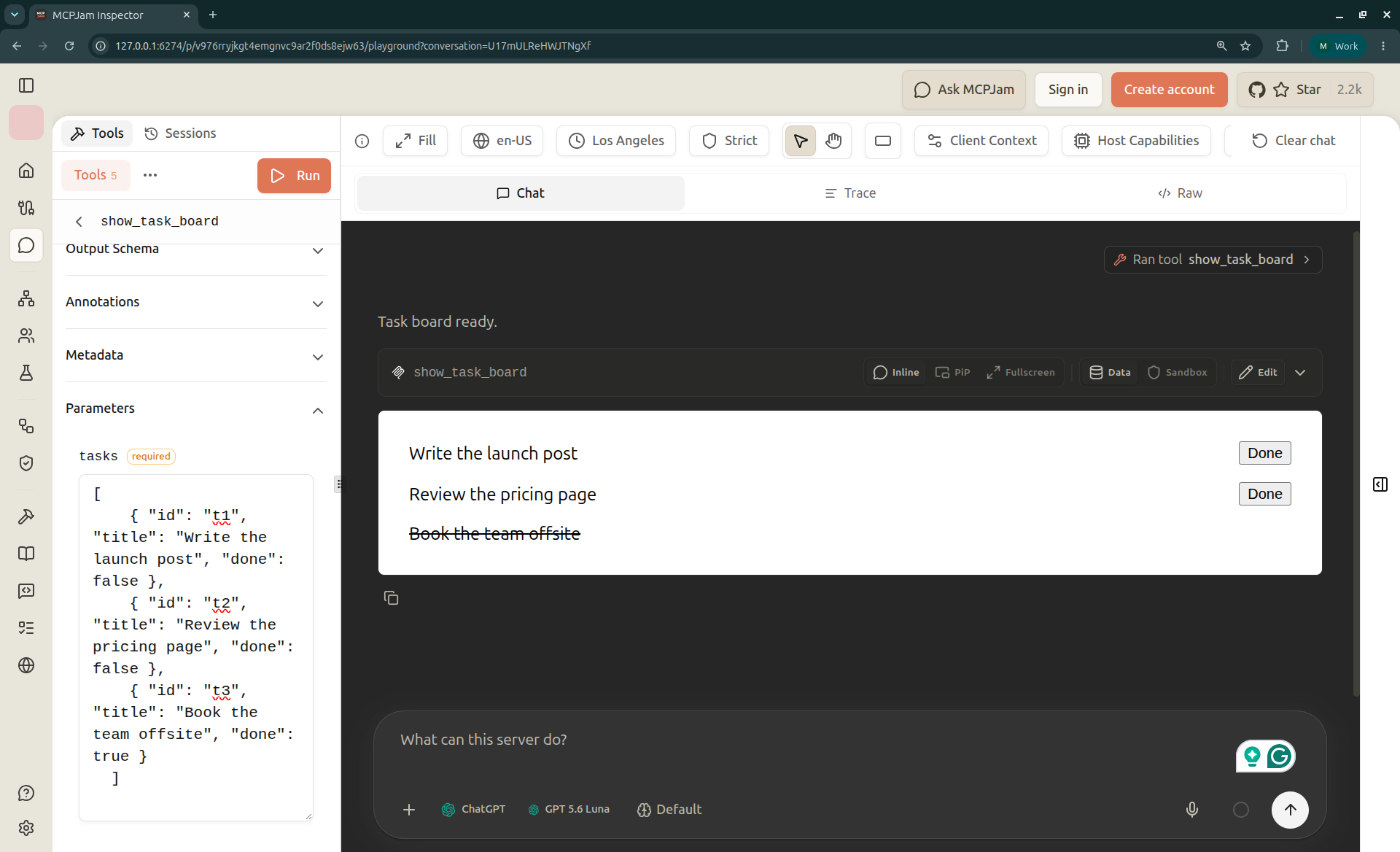Open the shield check sidebar icon
Image resolution: width=1400 pixels, height=852 pixels.
[26, 463]
